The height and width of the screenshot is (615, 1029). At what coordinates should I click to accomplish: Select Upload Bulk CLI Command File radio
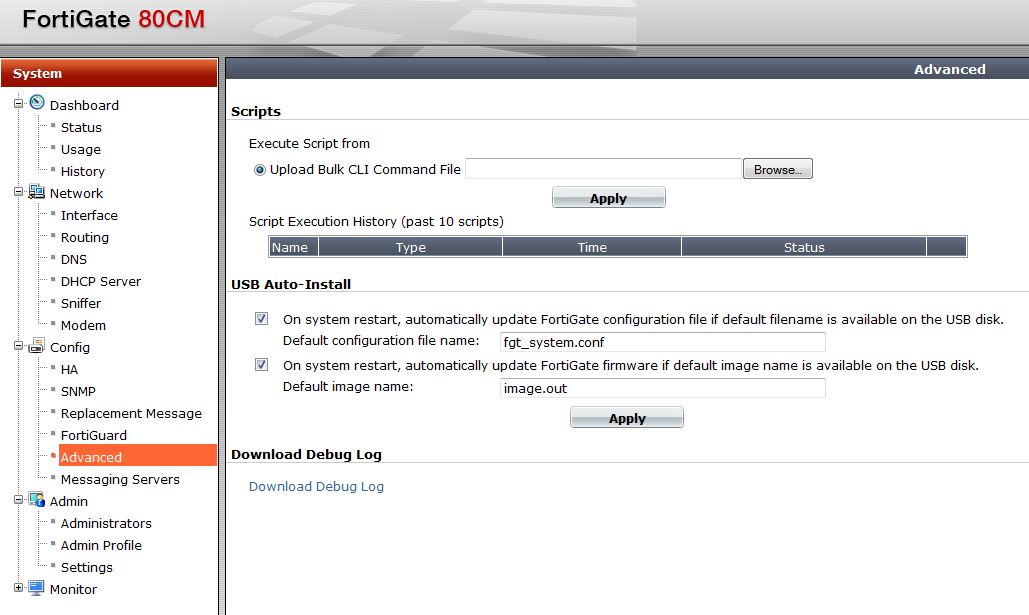coord(260,170)
